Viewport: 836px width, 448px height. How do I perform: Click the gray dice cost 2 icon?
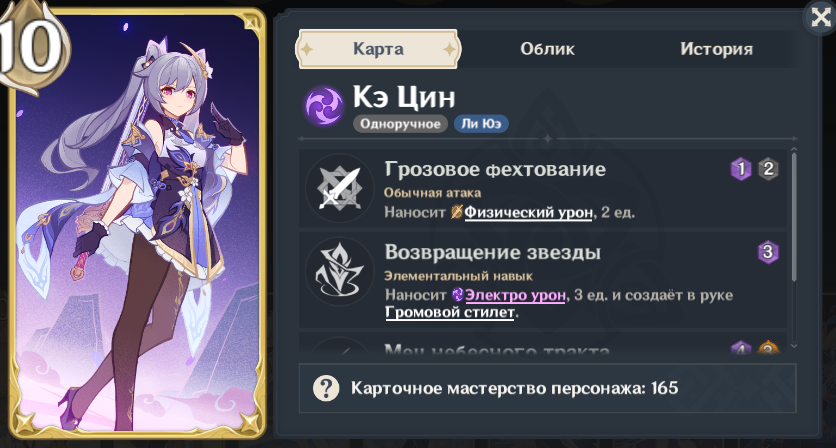(768, 170)
